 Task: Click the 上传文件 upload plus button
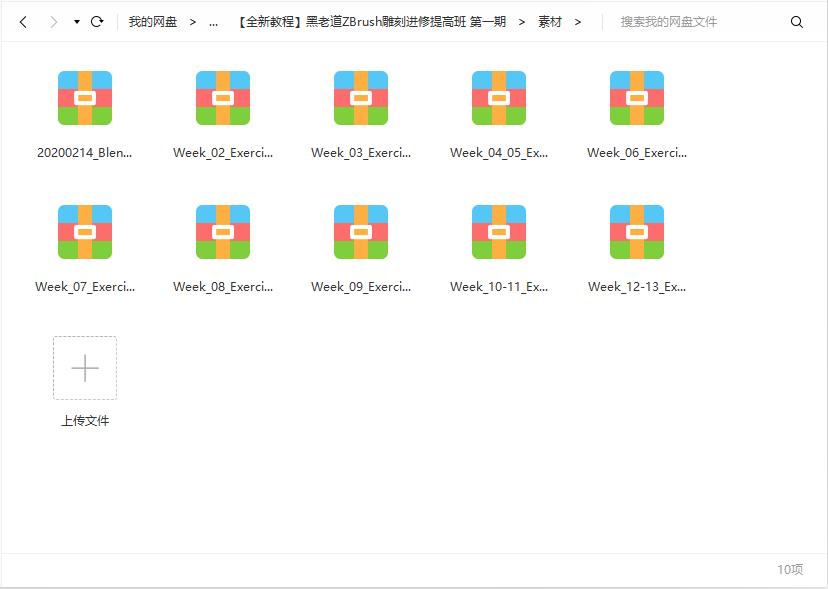(x=85, y=368)
